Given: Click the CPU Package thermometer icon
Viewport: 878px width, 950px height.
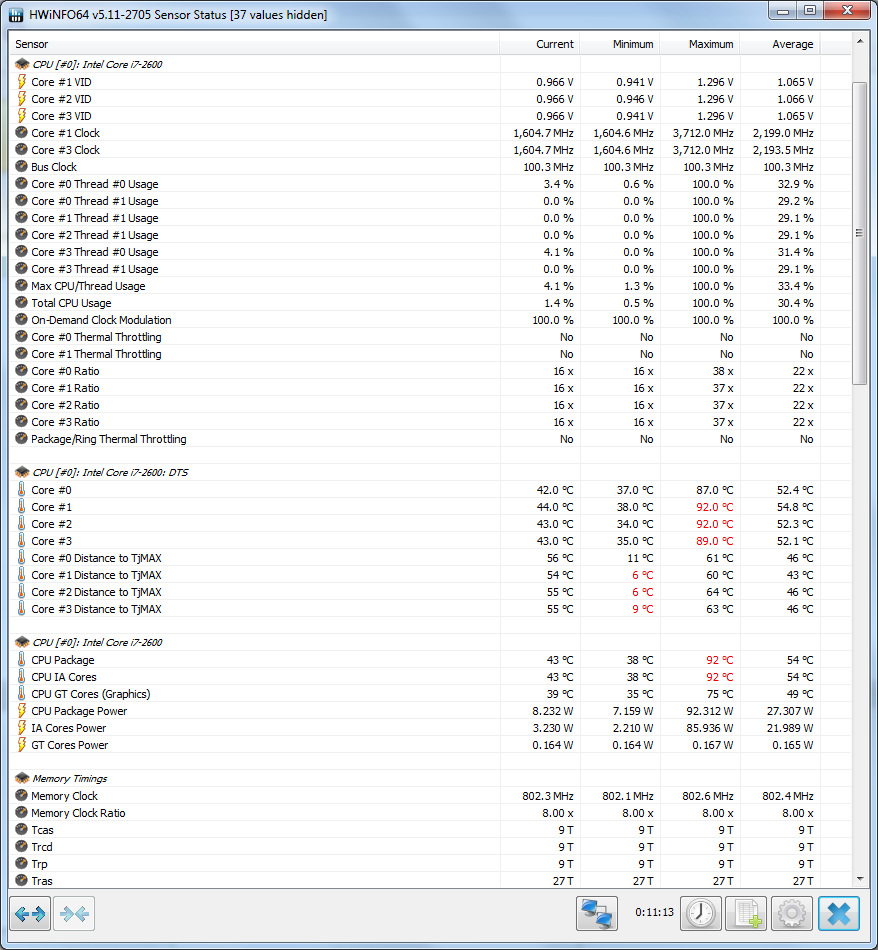Looking at the screenshot, I should pyautogui.click(x=22, y=659).
